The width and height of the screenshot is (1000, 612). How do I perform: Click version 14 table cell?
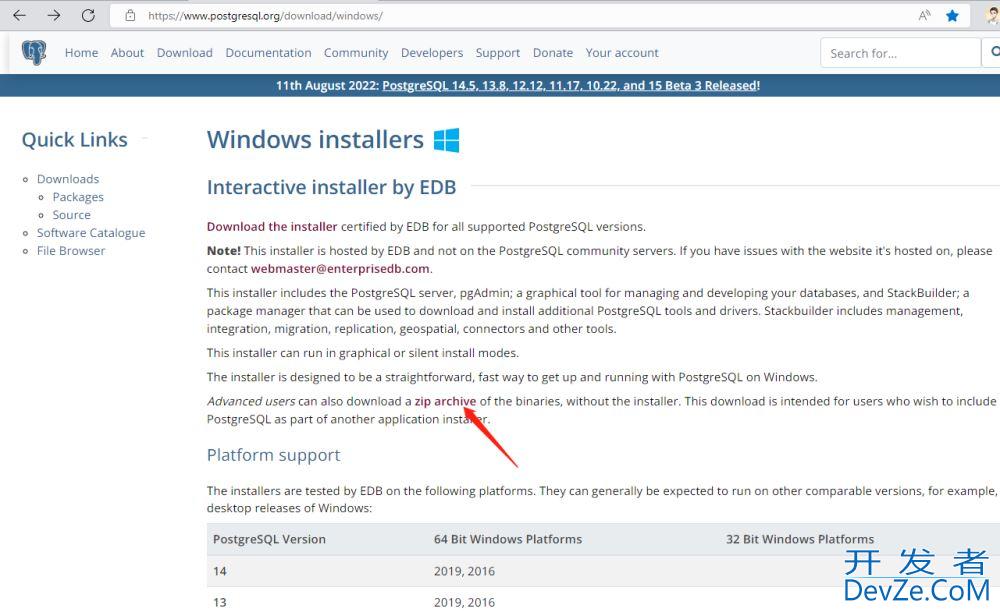click(220, 571)
